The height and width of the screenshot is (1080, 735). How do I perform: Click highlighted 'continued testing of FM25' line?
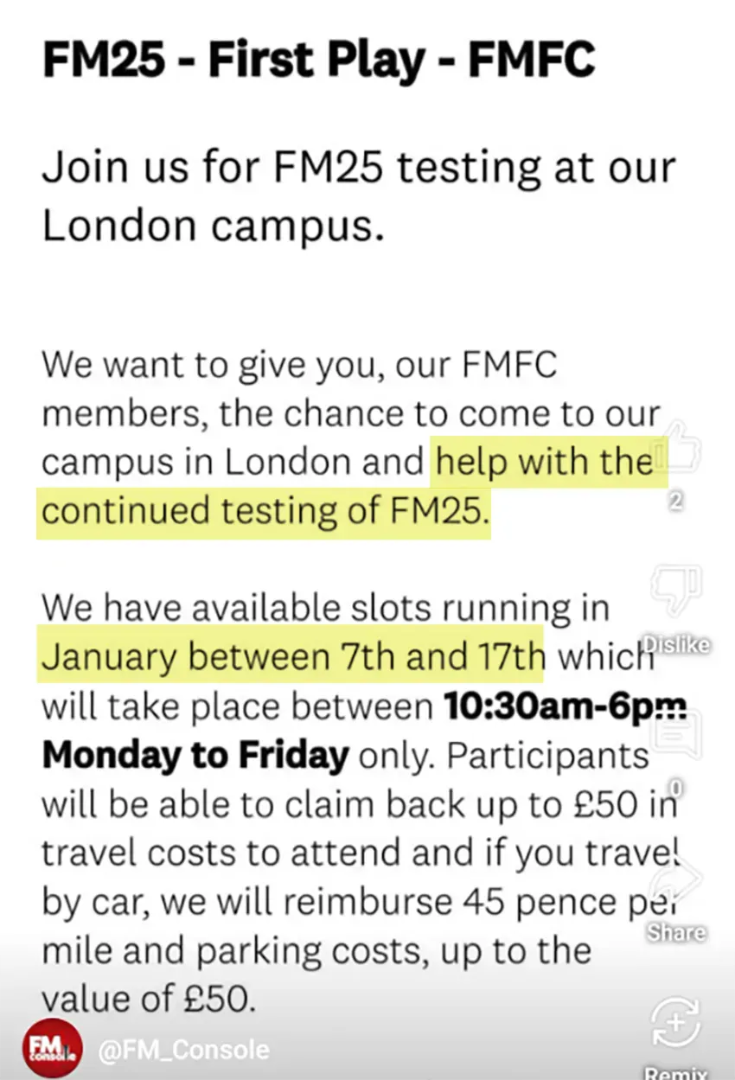tap(265, 511)
